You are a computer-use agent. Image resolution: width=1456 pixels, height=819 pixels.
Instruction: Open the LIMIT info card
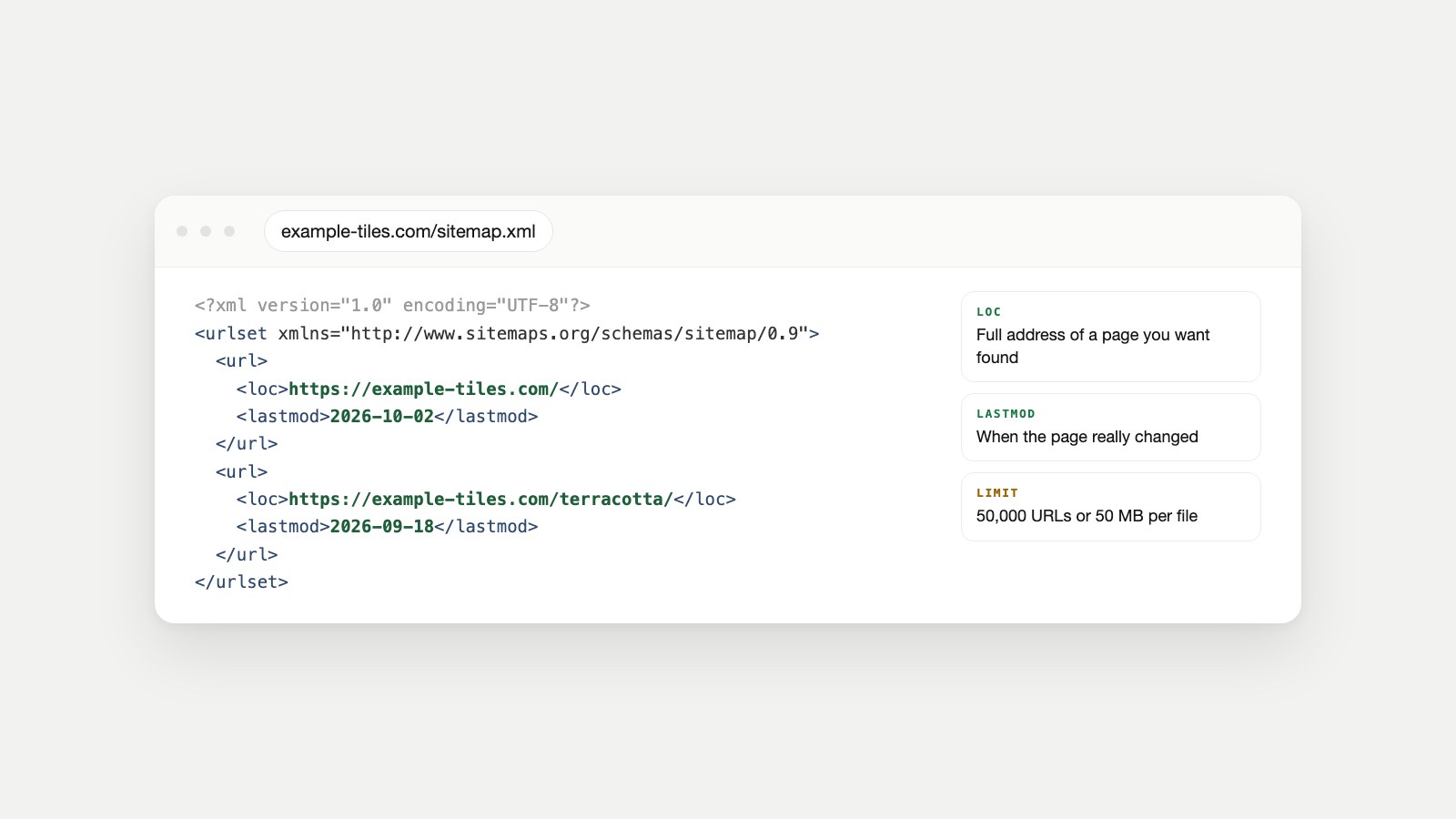click(1111, 507)
